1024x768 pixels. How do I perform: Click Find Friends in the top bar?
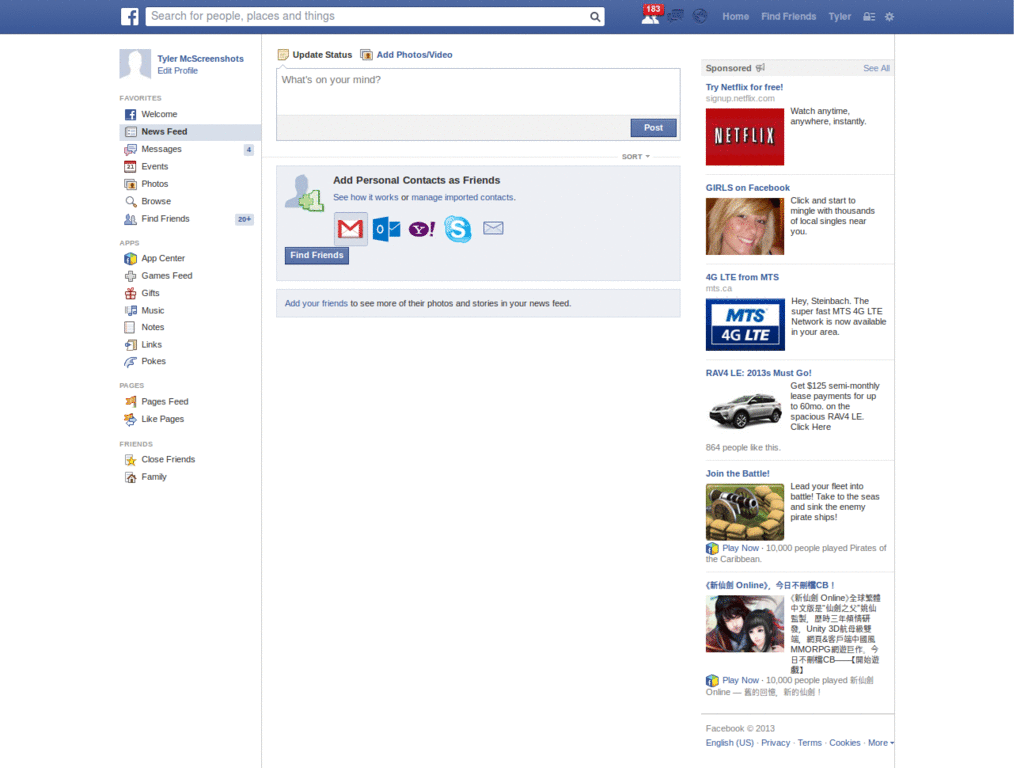point(788,17)
